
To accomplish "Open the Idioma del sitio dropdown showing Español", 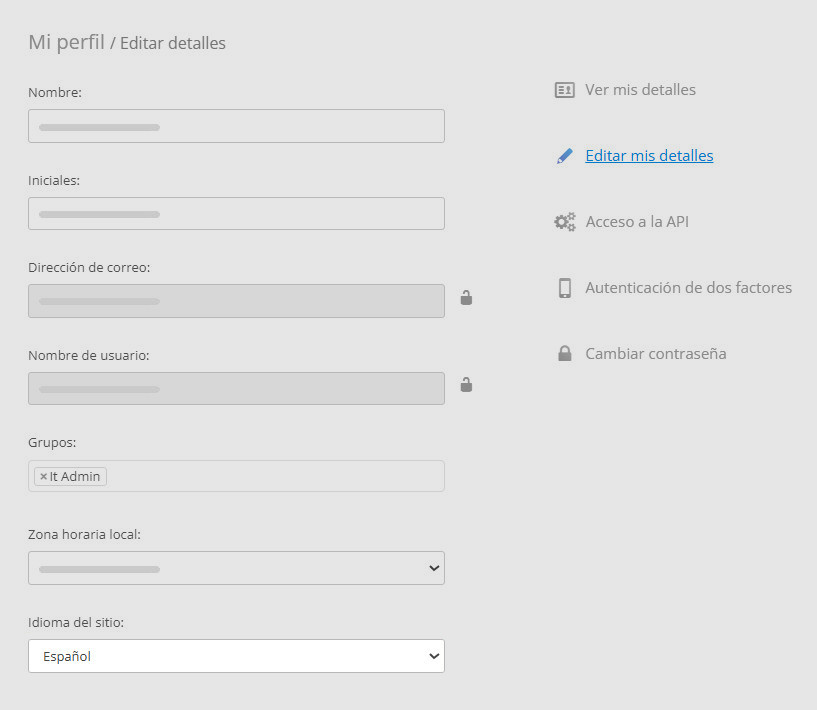I will (x=236, y=656).
